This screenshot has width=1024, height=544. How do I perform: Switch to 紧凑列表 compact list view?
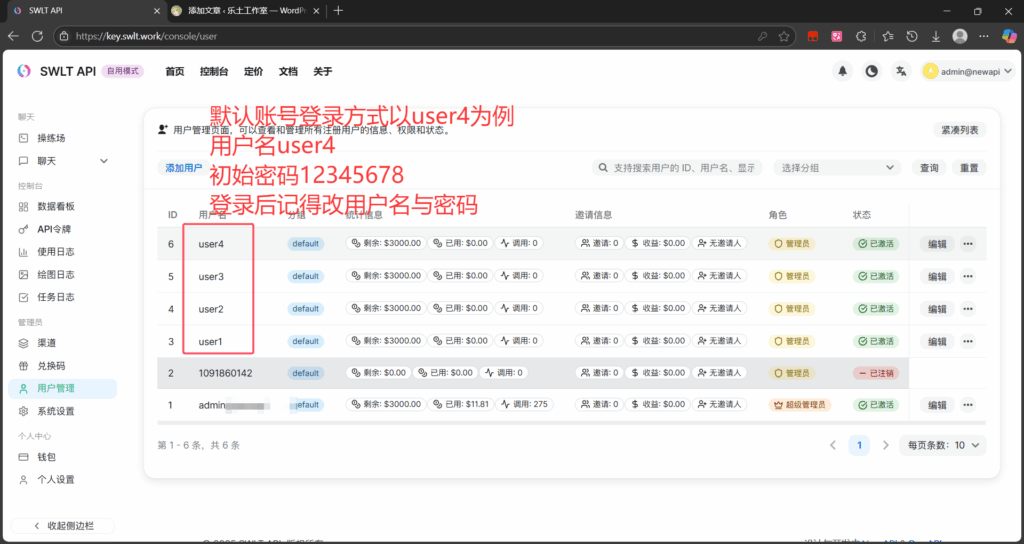click(960, 130)
